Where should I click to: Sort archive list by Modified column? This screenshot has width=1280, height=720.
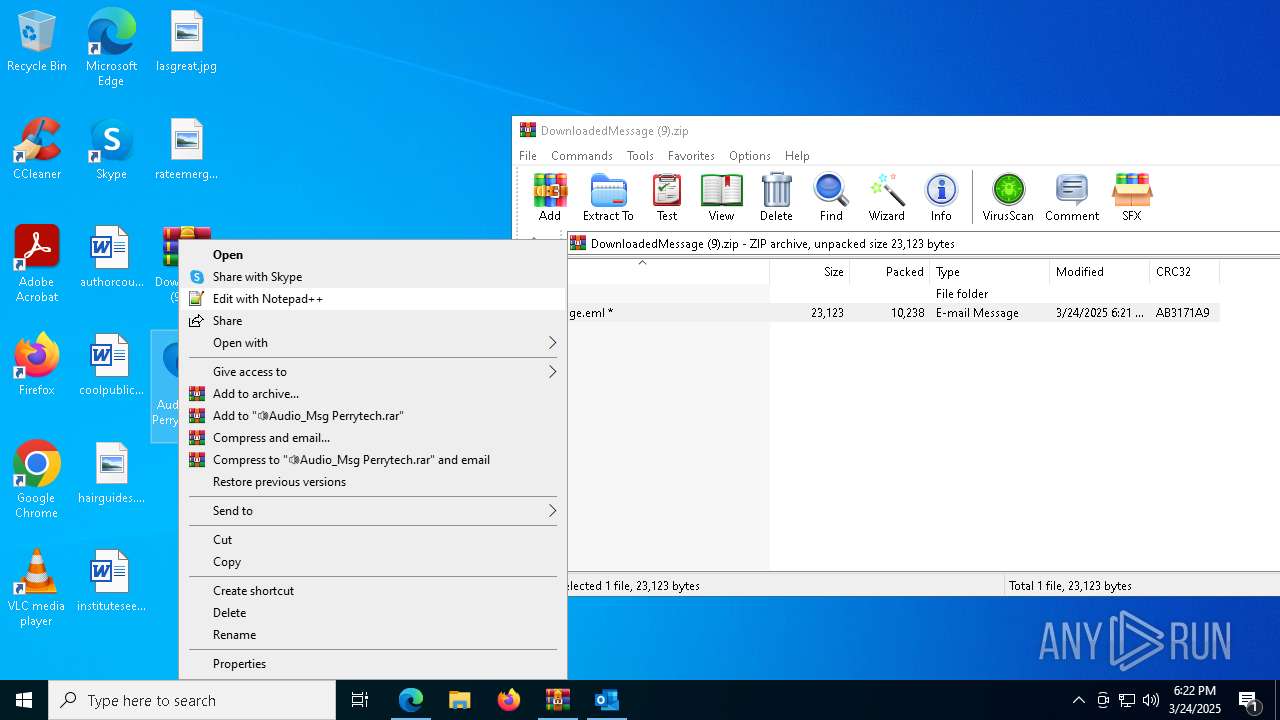tap(1100, 272)
